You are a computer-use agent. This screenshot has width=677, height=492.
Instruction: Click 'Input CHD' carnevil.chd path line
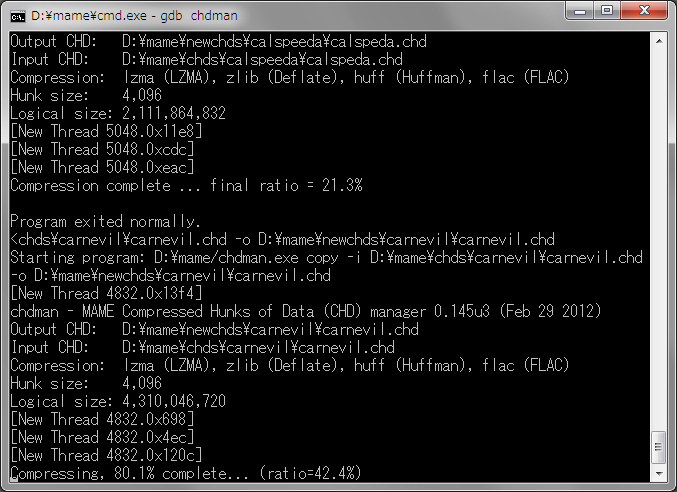click(x=202, y=347)
